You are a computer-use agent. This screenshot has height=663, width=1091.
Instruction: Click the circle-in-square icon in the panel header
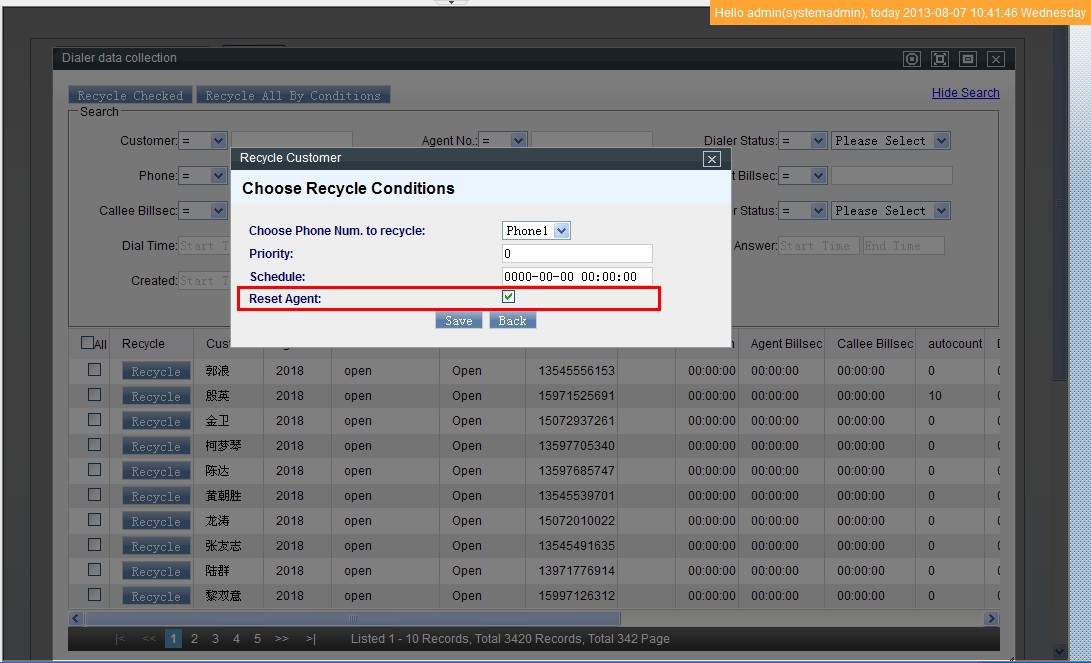pos(912,59)
